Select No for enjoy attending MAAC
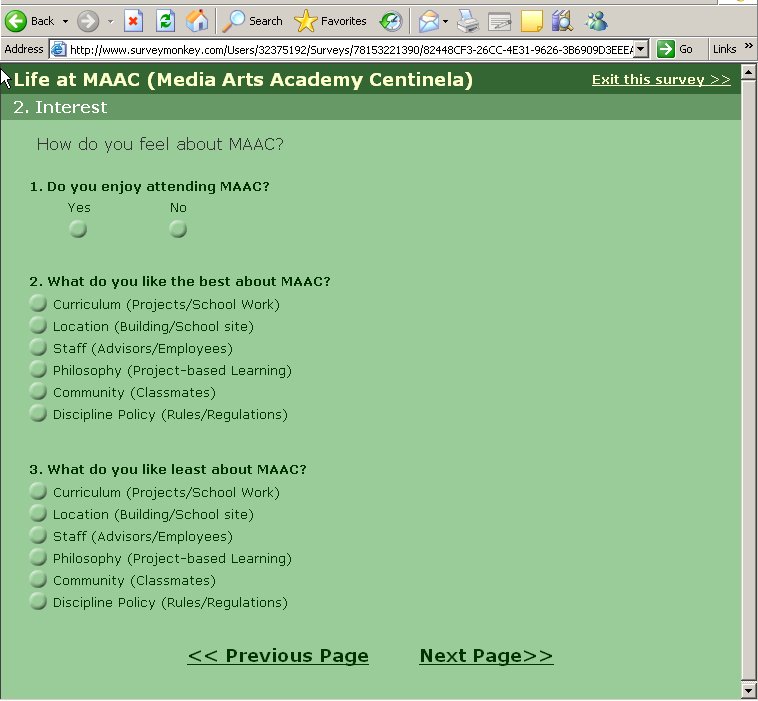Screen dimensions: 758x701 178,229
